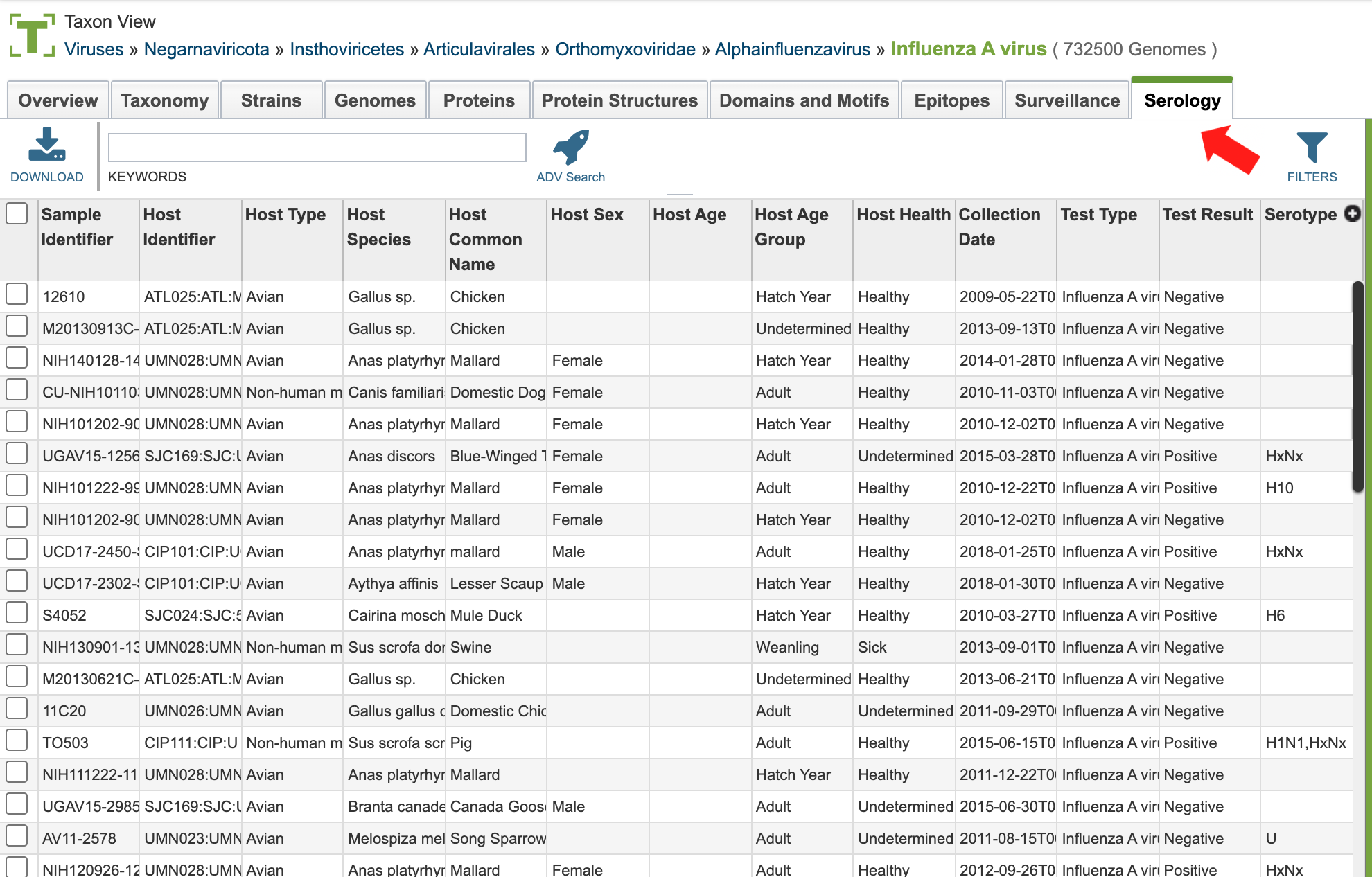1372x877 pixels.
Task: Select checkbox for sample NIH140128-14
Action: pyautogui.click(x=17, y=358)
